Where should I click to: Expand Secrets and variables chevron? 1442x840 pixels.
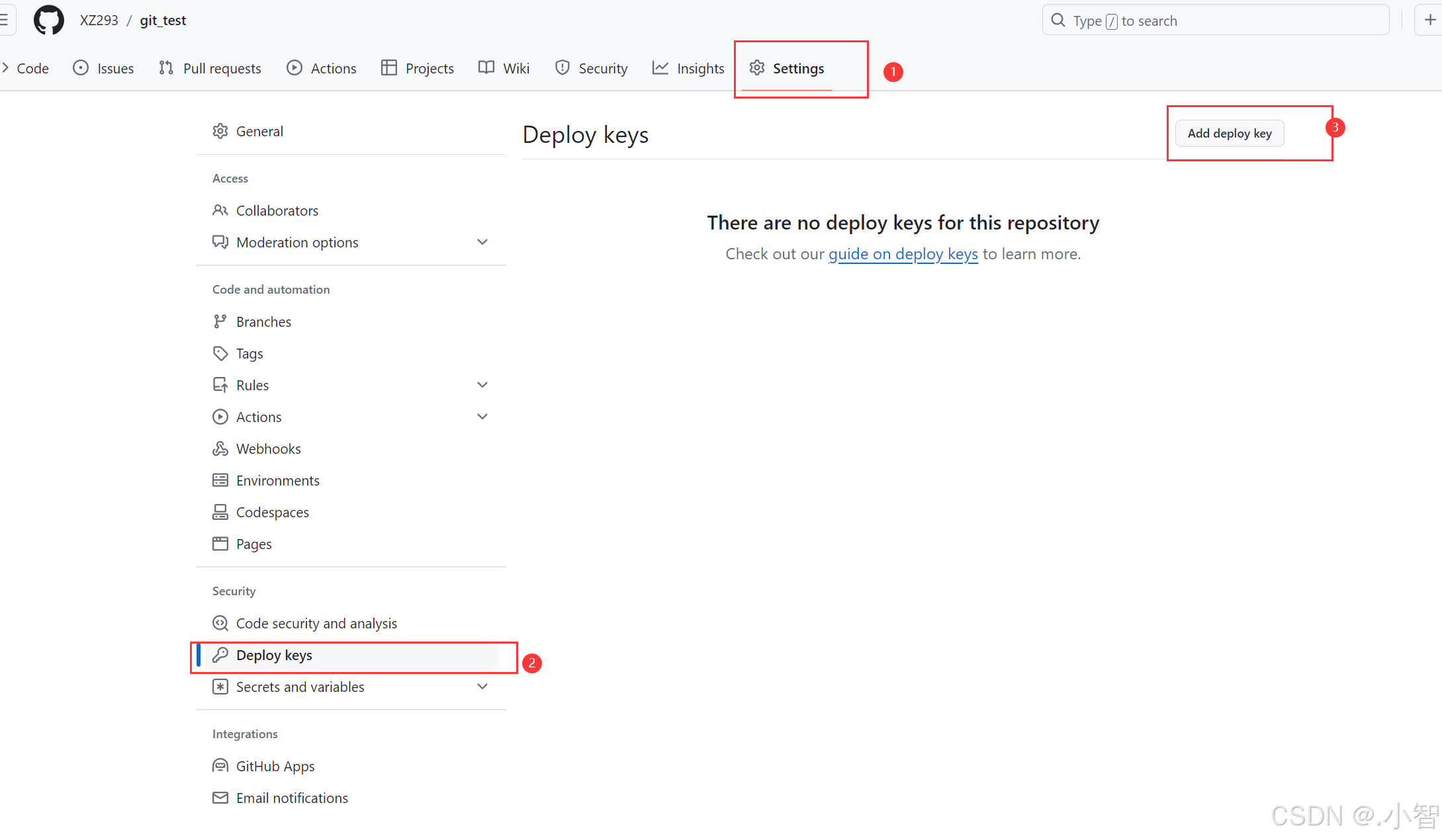[482, 687]
